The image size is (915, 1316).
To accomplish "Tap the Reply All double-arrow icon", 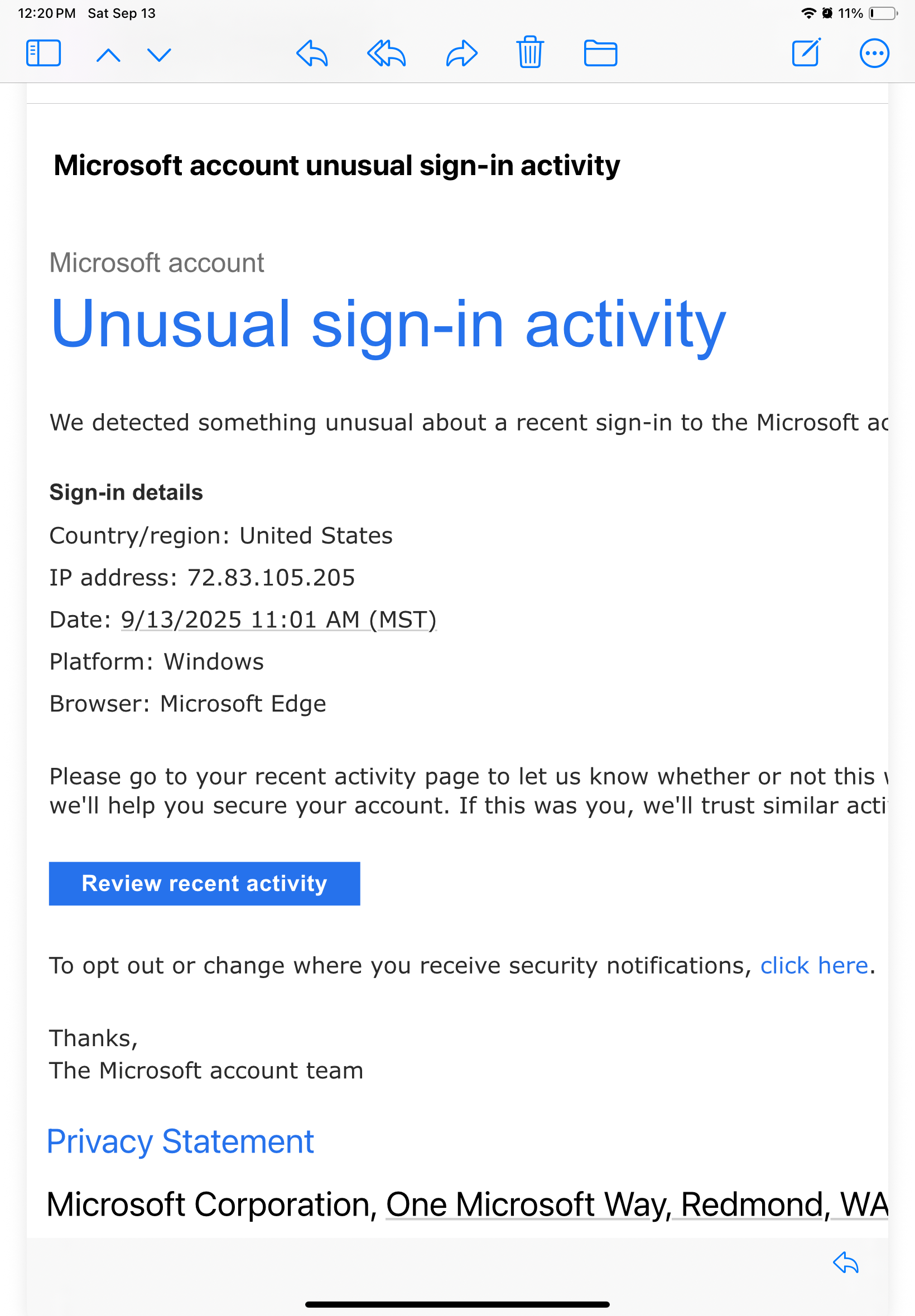I will click(387, 54).
